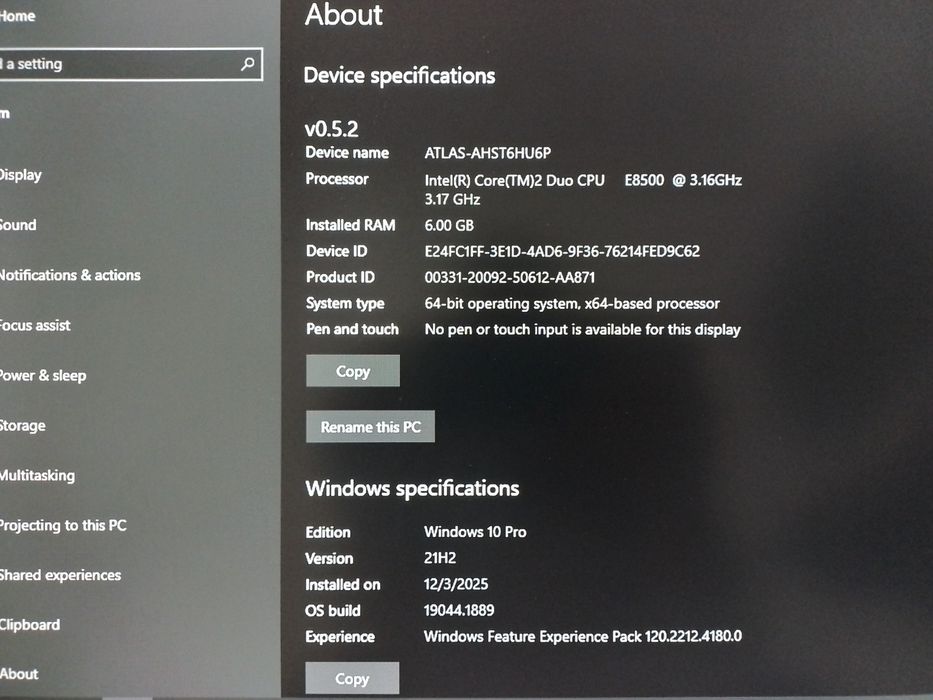
Task: Open Storage settings
Action: (23, 426)
